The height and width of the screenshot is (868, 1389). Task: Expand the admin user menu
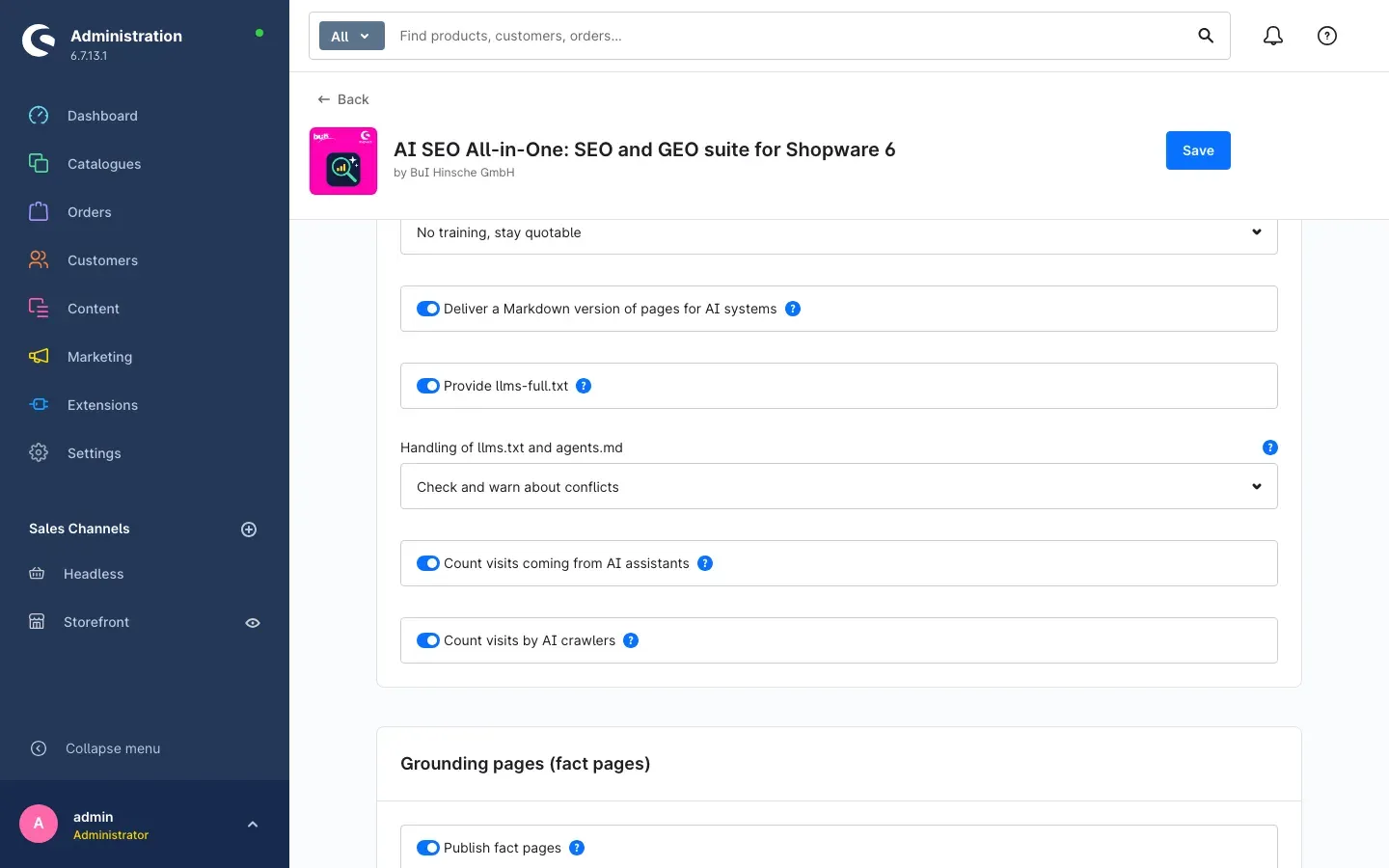pyautogui.click(x=253, y=825)
